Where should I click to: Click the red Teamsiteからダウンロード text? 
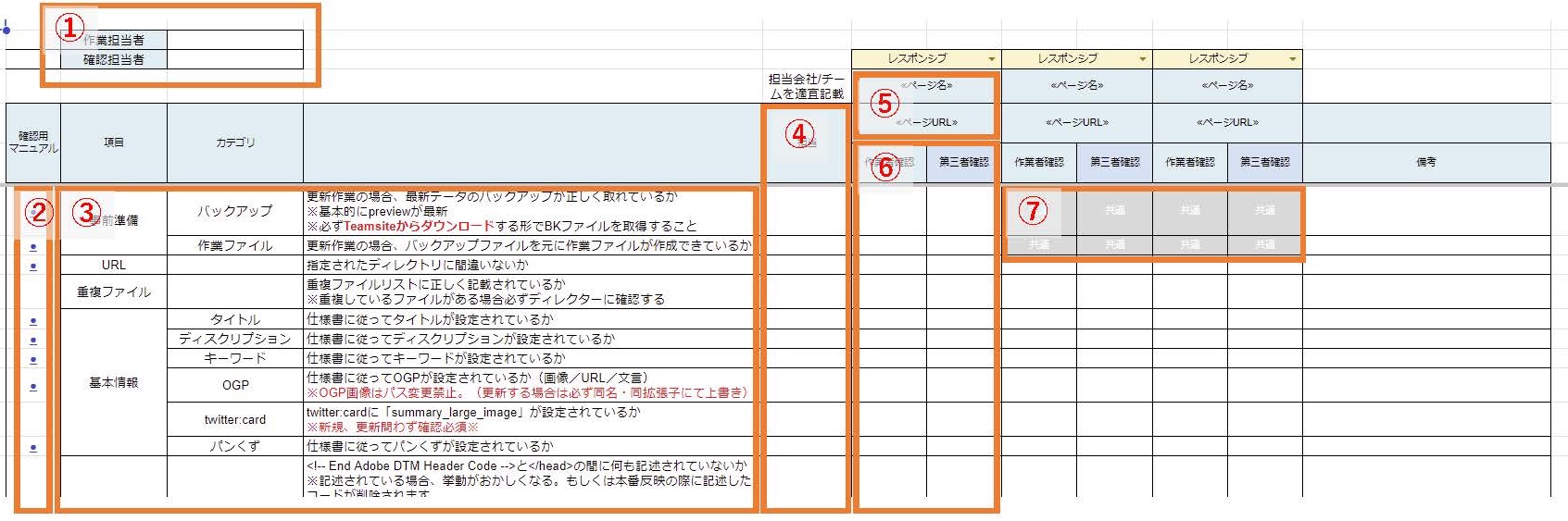[x=420, y=226]
